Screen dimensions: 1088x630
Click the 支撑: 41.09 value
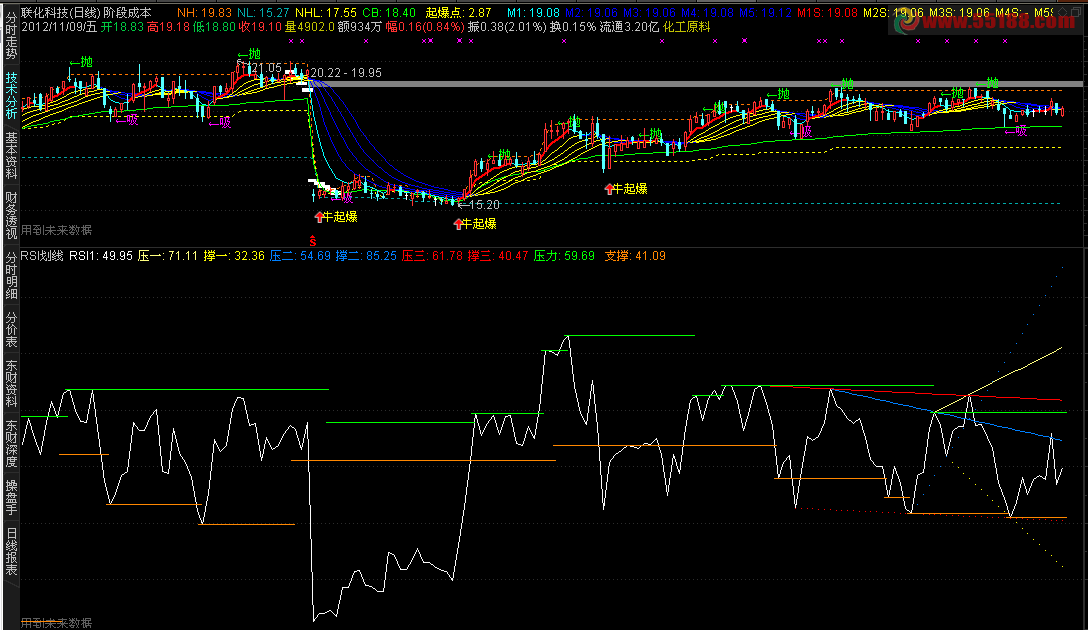(x=635, y=256)
